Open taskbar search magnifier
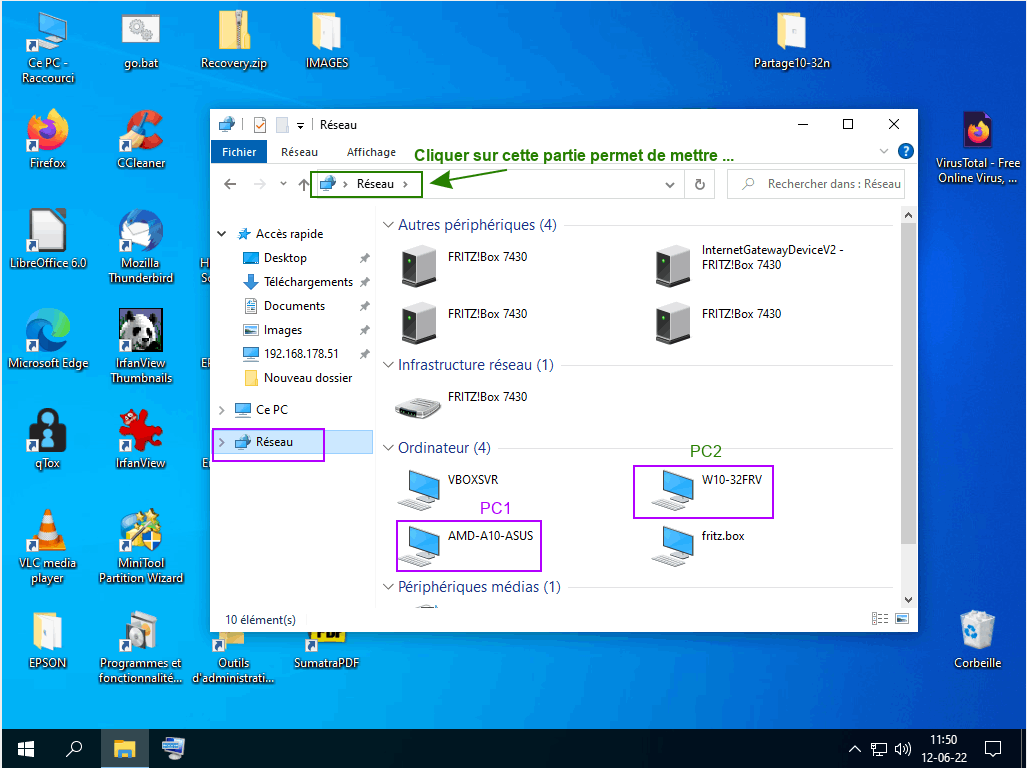 tap(74, 748)
